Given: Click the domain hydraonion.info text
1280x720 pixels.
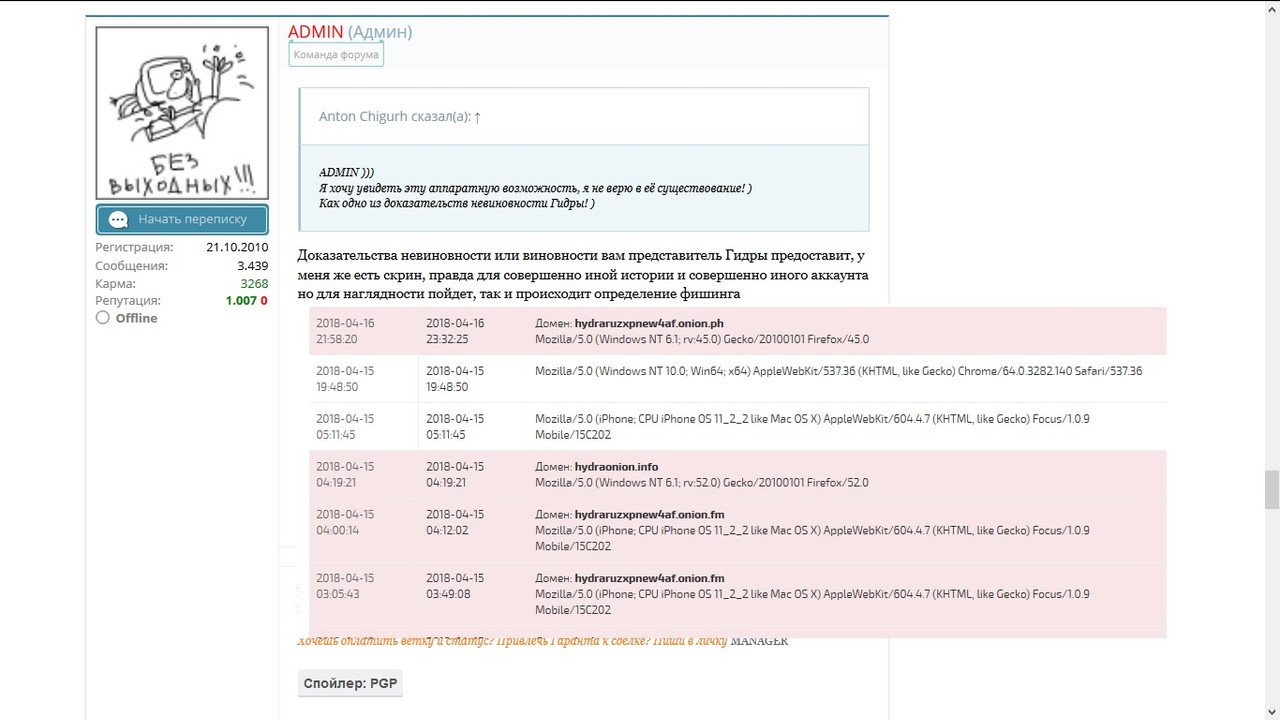Looking at the screenshot, I should [616, 467].
